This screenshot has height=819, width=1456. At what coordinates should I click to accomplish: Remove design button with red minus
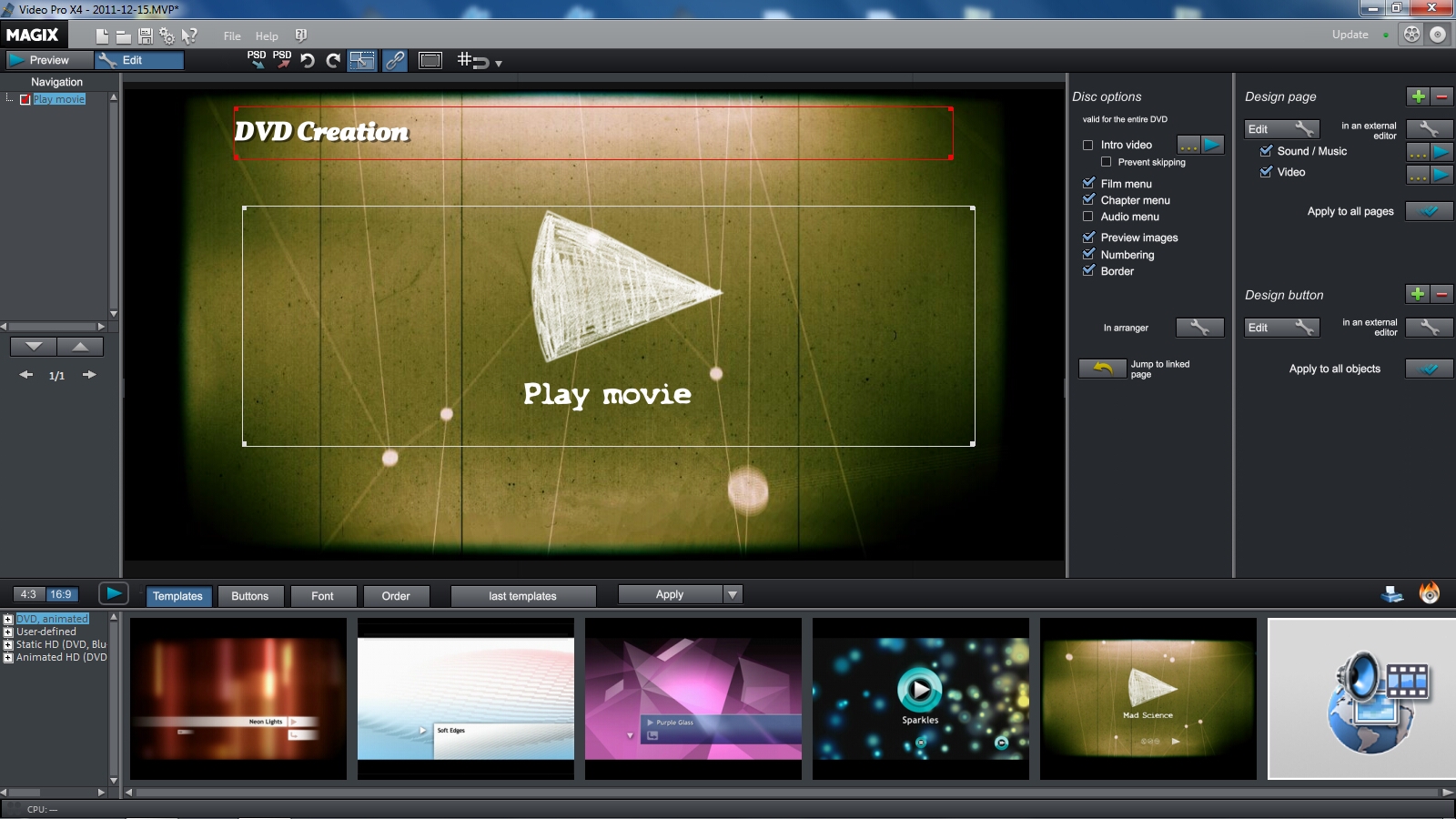pyautogui.click(x=1441, y=294)
